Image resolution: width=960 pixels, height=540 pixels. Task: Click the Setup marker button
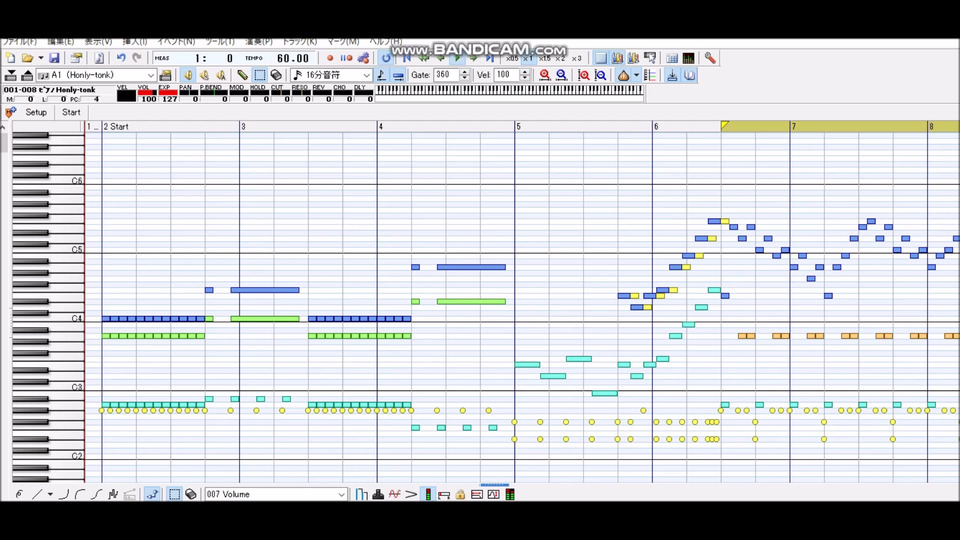coord(36,112)
